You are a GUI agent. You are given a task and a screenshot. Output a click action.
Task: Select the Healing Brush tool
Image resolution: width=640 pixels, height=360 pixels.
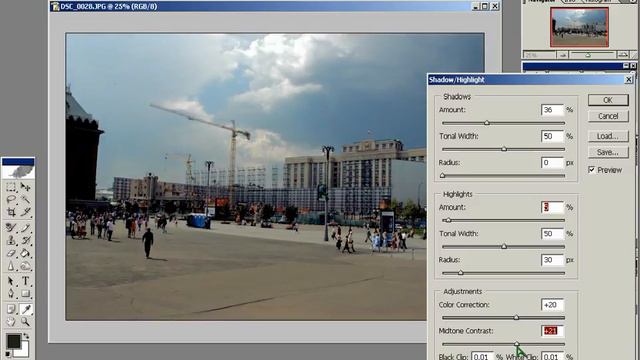[x=11, y=228]
